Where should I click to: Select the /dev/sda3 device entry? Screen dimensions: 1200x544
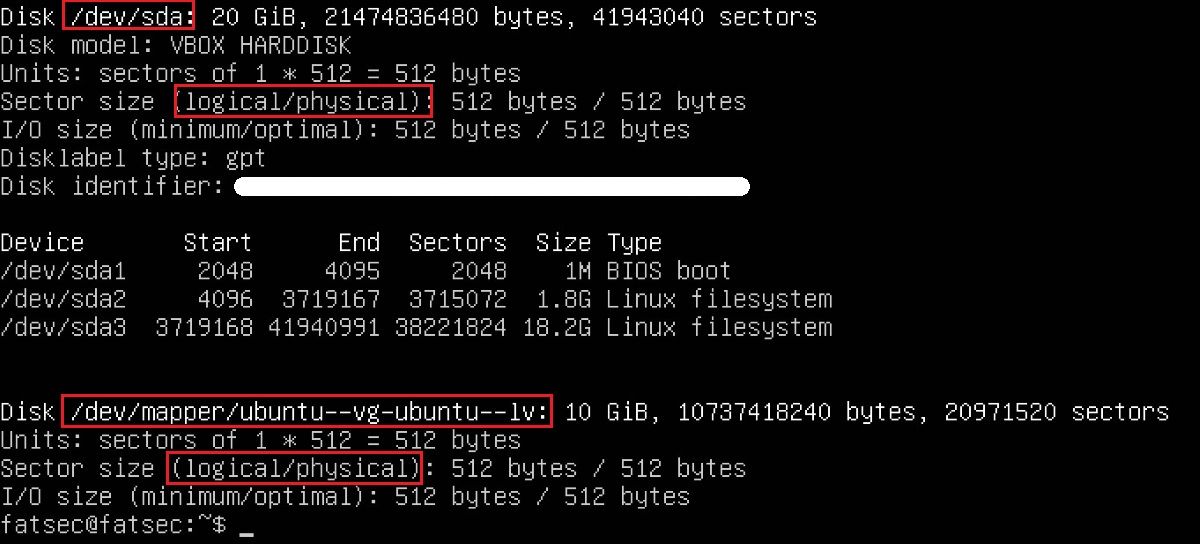click(x=63, y=327)
